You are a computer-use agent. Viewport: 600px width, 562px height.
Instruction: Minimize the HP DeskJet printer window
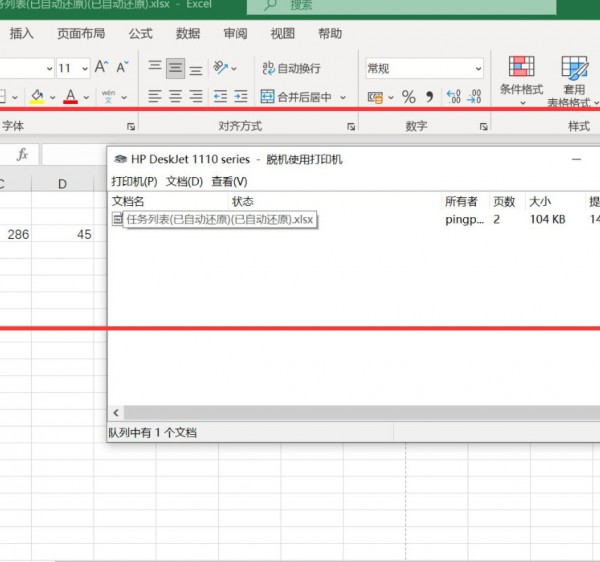coord(577,159)
